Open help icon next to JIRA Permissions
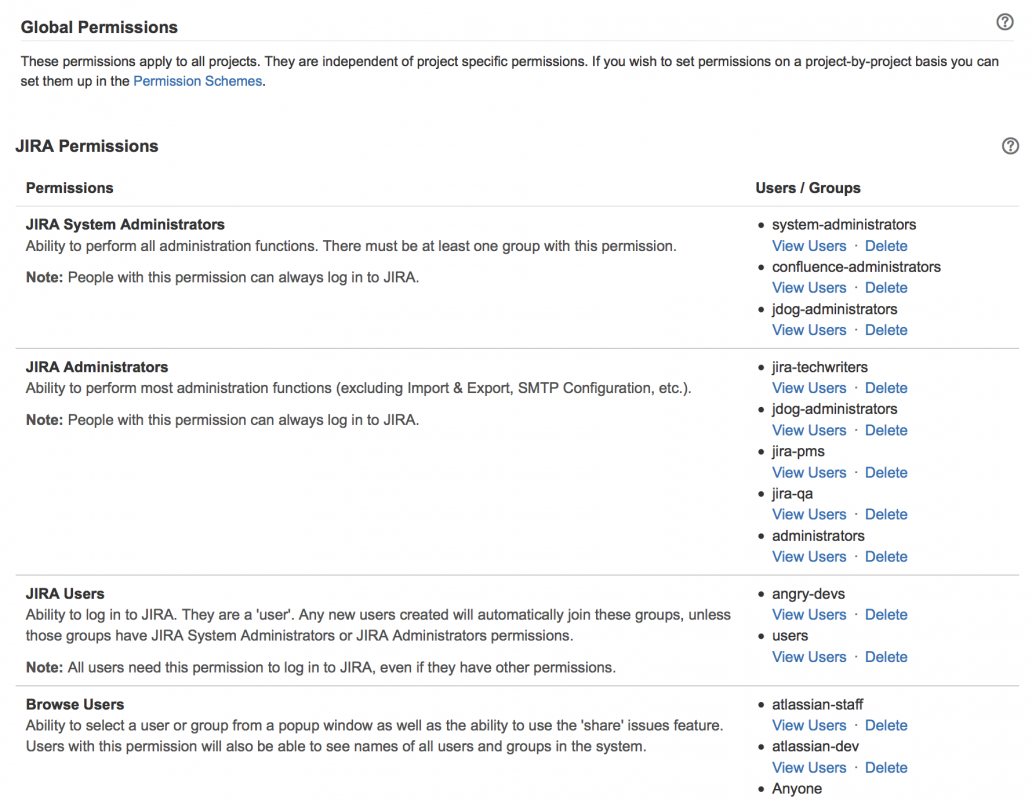This screenshot has width=1032, height=800. [x=1010, y=146]
